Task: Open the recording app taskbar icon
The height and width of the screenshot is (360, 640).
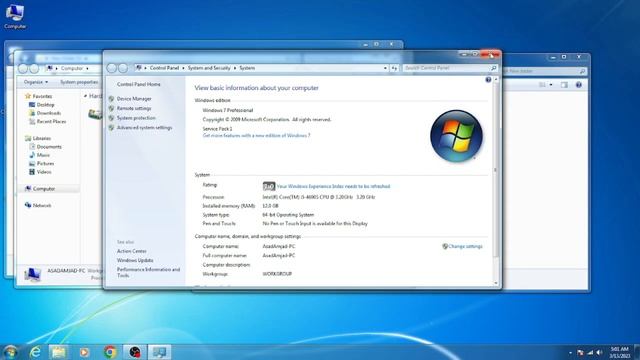Action: point(135,352)
